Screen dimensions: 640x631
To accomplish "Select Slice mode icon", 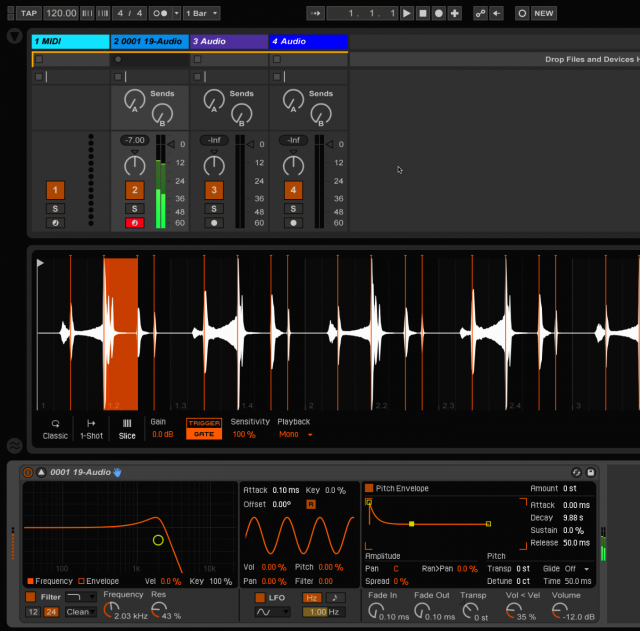I will [127, 423].
